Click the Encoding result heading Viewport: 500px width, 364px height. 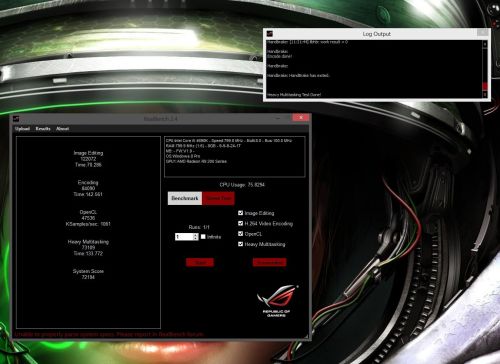pos(88,182)
